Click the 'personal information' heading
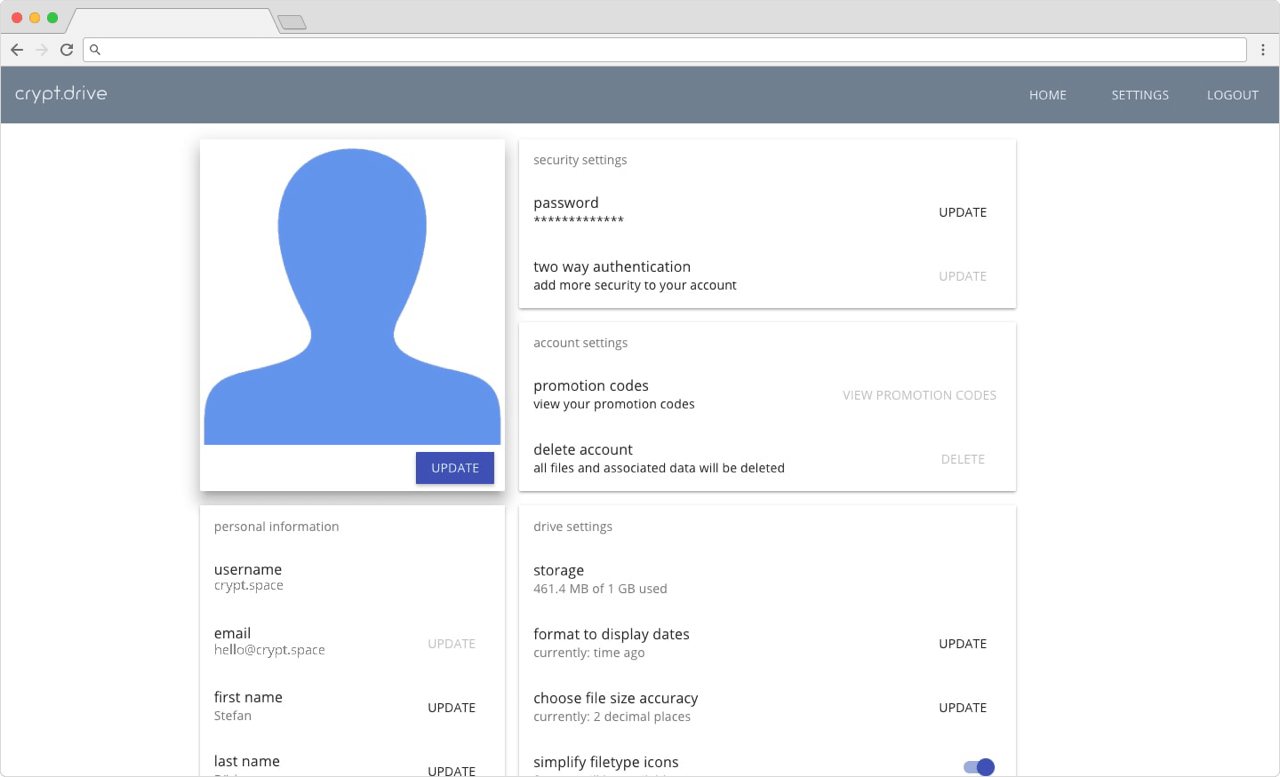The width and height of the screenshot is (1280, 777). (276, 527)
